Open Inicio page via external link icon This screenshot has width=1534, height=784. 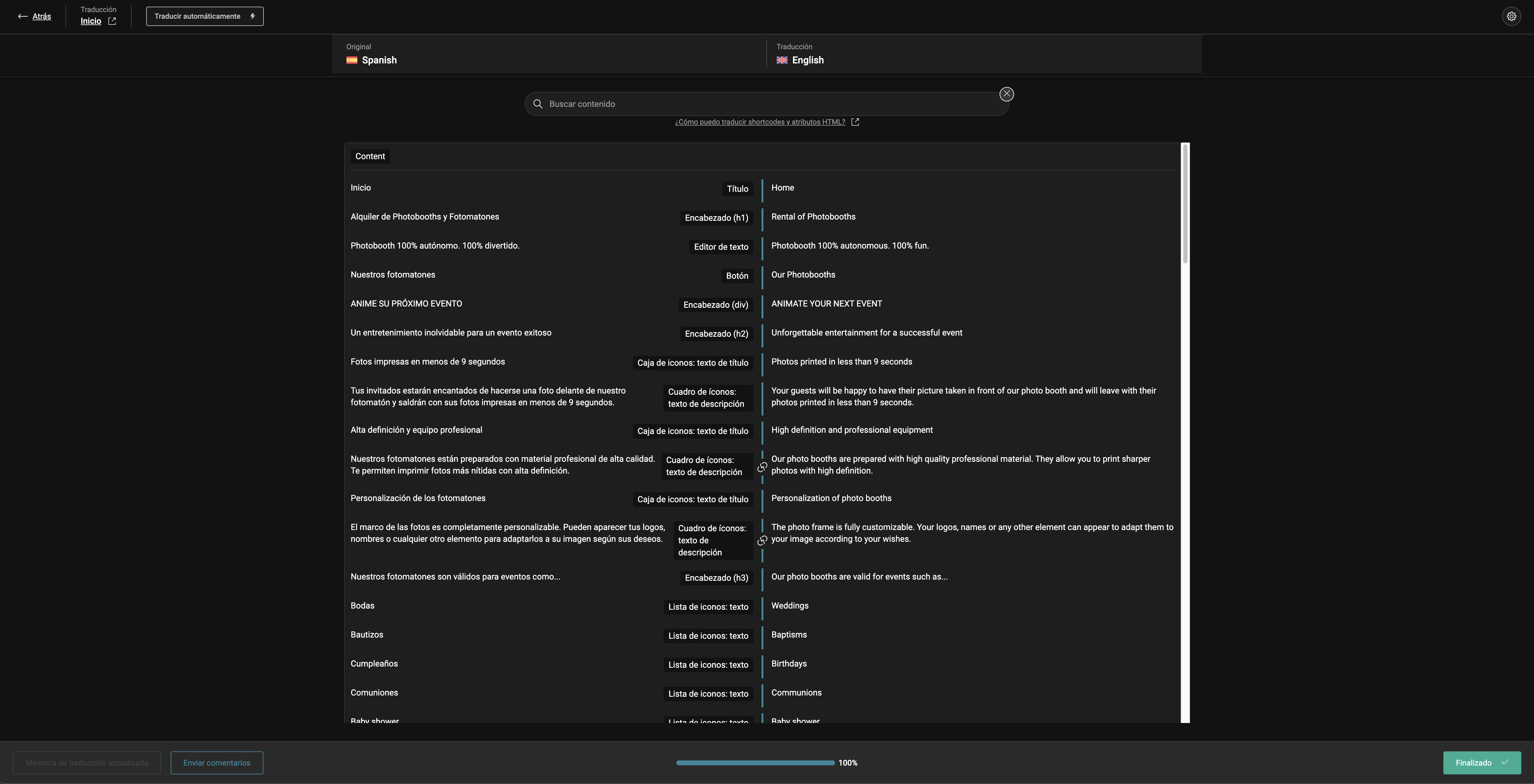click(x=112, y=21)
